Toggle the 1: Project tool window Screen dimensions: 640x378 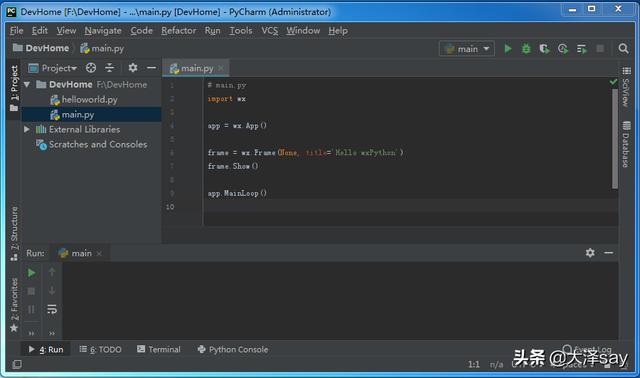tap(14, 88)
